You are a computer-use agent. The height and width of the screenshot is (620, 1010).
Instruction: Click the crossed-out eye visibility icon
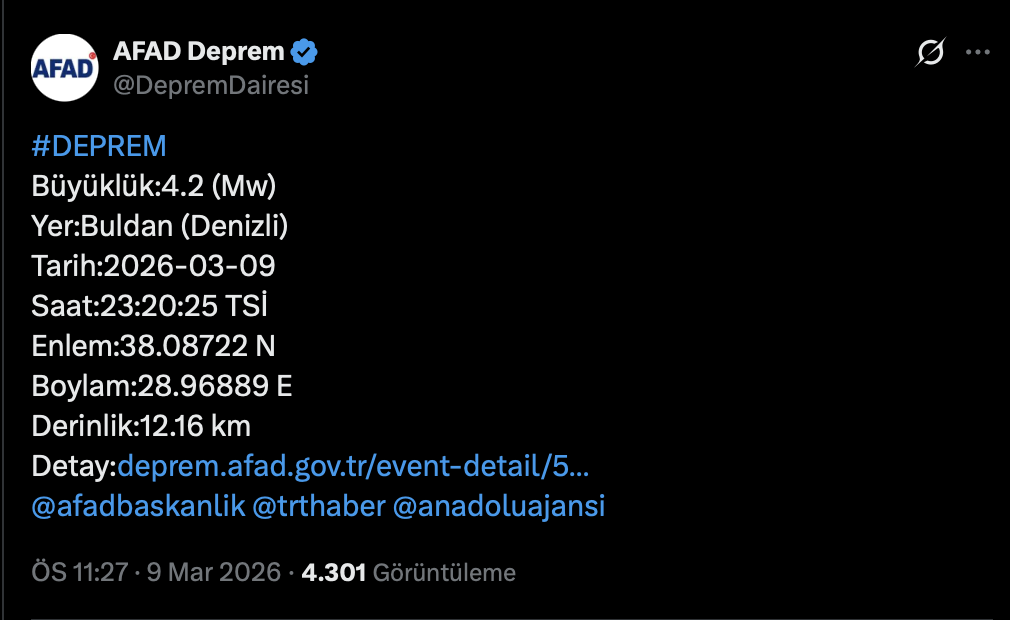click(929, 53)
